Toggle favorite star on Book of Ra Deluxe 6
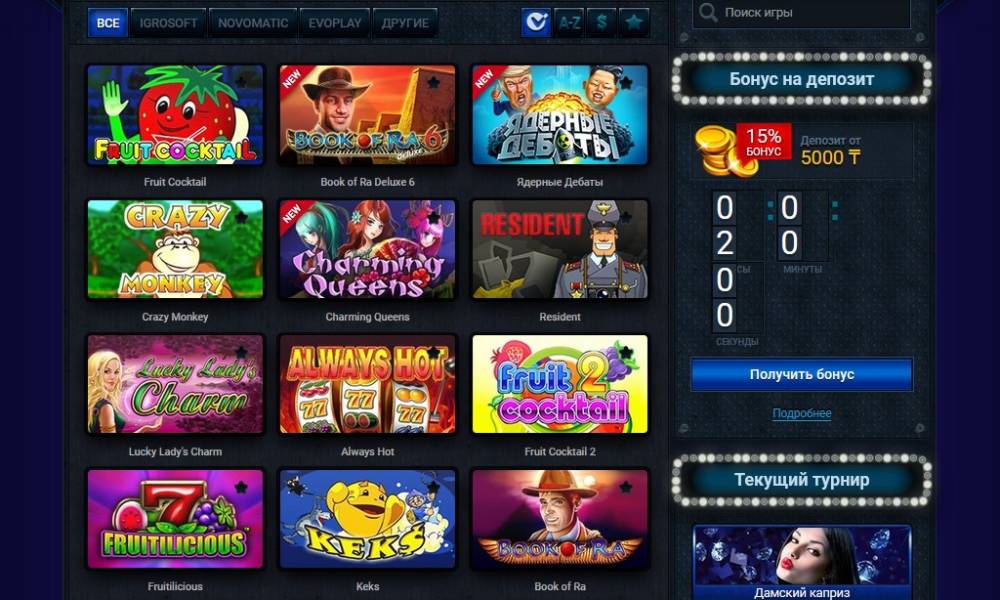Viewport: 1000px width, 600px height. pyautogui.click(x=434, y=82)
